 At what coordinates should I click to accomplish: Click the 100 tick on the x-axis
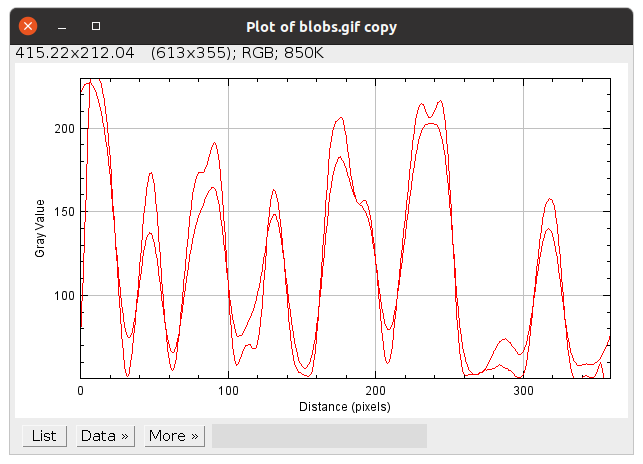(x=228, y=392)
